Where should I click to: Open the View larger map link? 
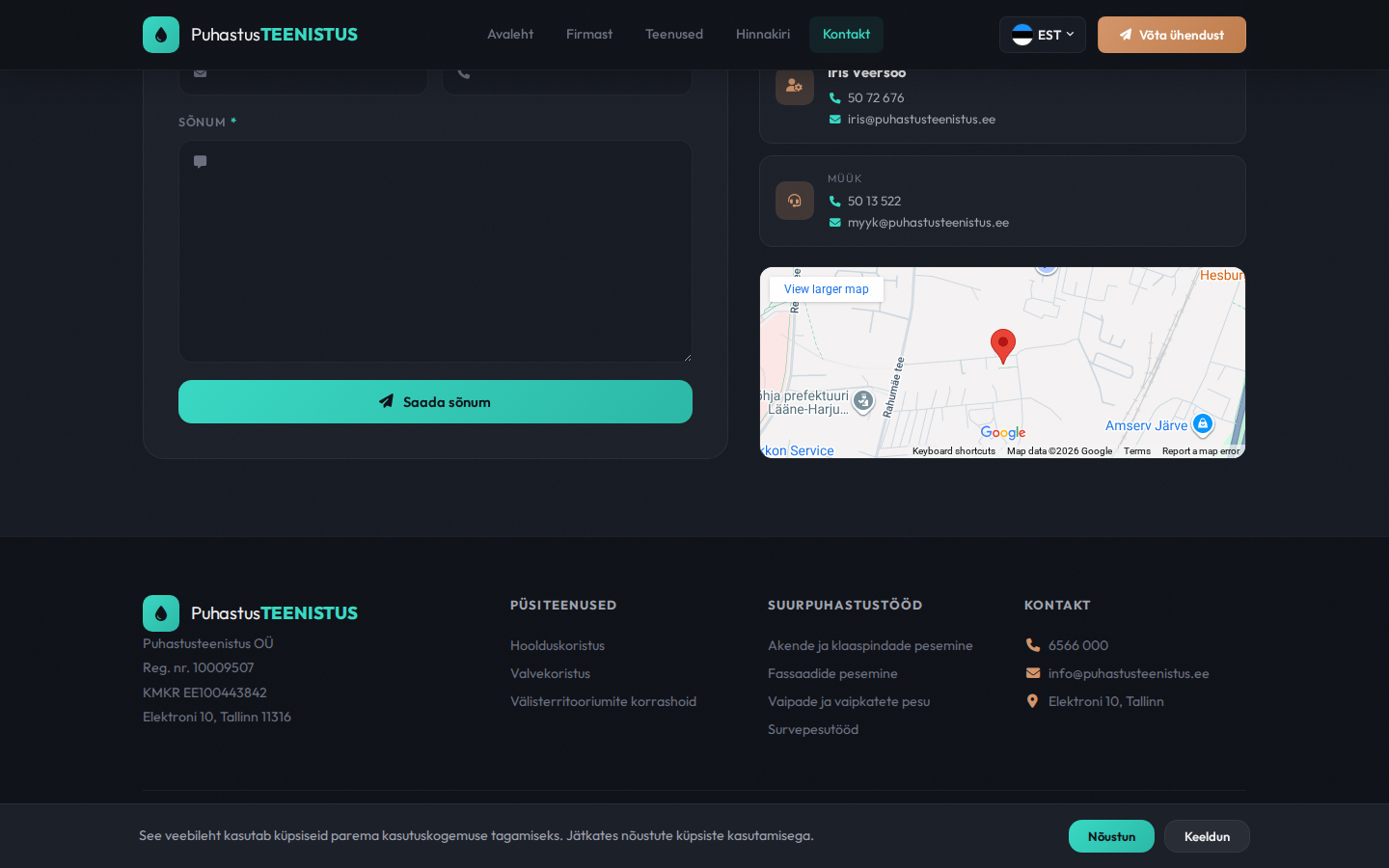pos(827,289)
